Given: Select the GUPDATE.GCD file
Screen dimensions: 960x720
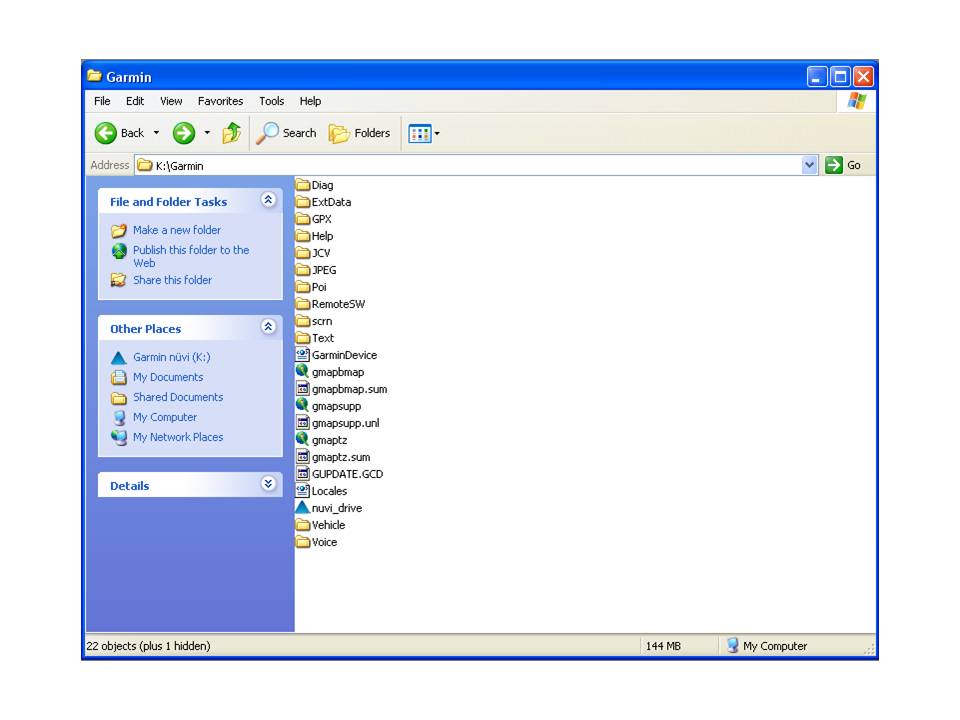Looking at the screenshot, I should [346, 474].
